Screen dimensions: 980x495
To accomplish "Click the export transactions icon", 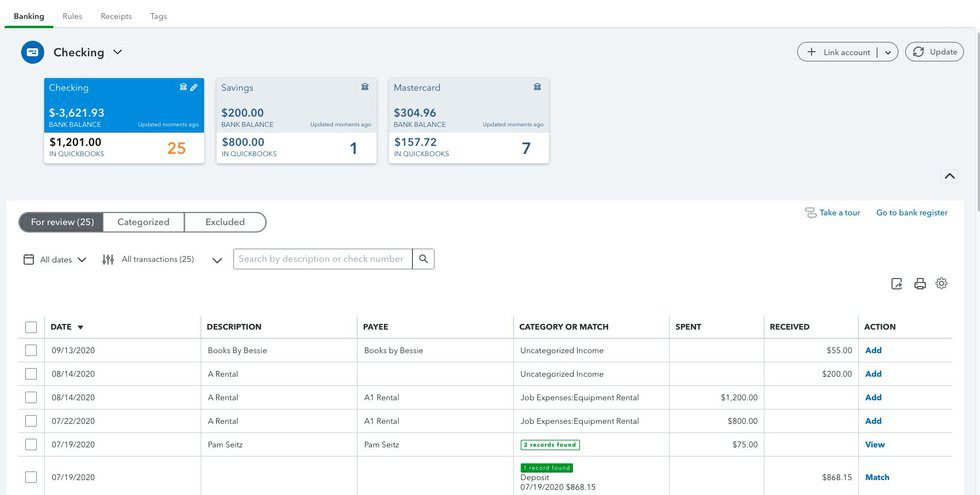I will 897,284.
